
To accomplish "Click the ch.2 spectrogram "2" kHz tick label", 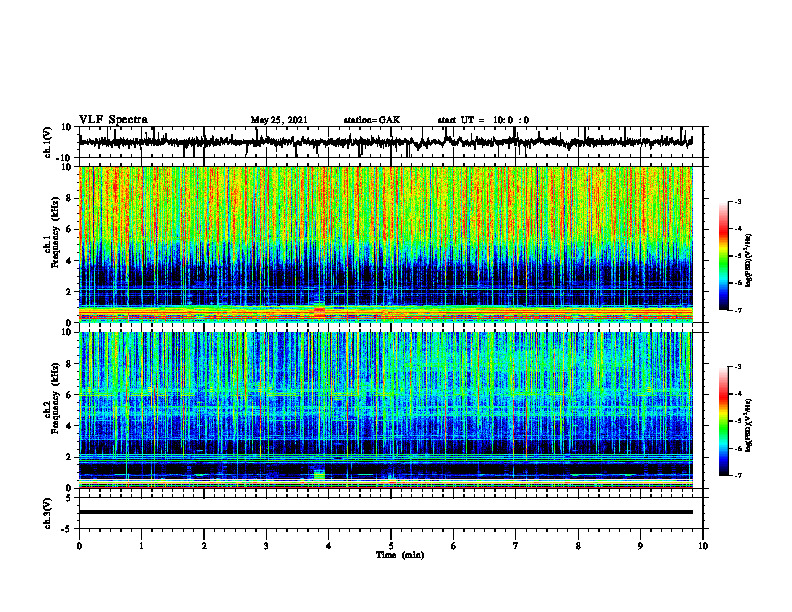I will coord(69,457).
